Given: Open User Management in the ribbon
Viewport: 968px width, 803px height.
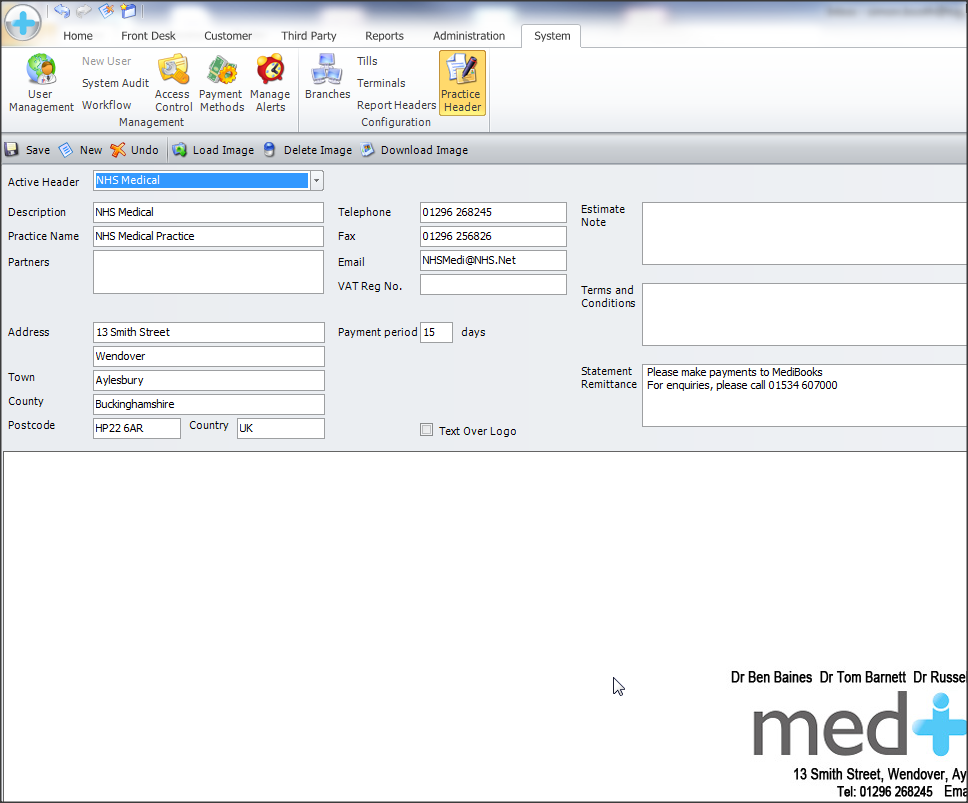Looking at the screenshot, I should coord(41,83).
